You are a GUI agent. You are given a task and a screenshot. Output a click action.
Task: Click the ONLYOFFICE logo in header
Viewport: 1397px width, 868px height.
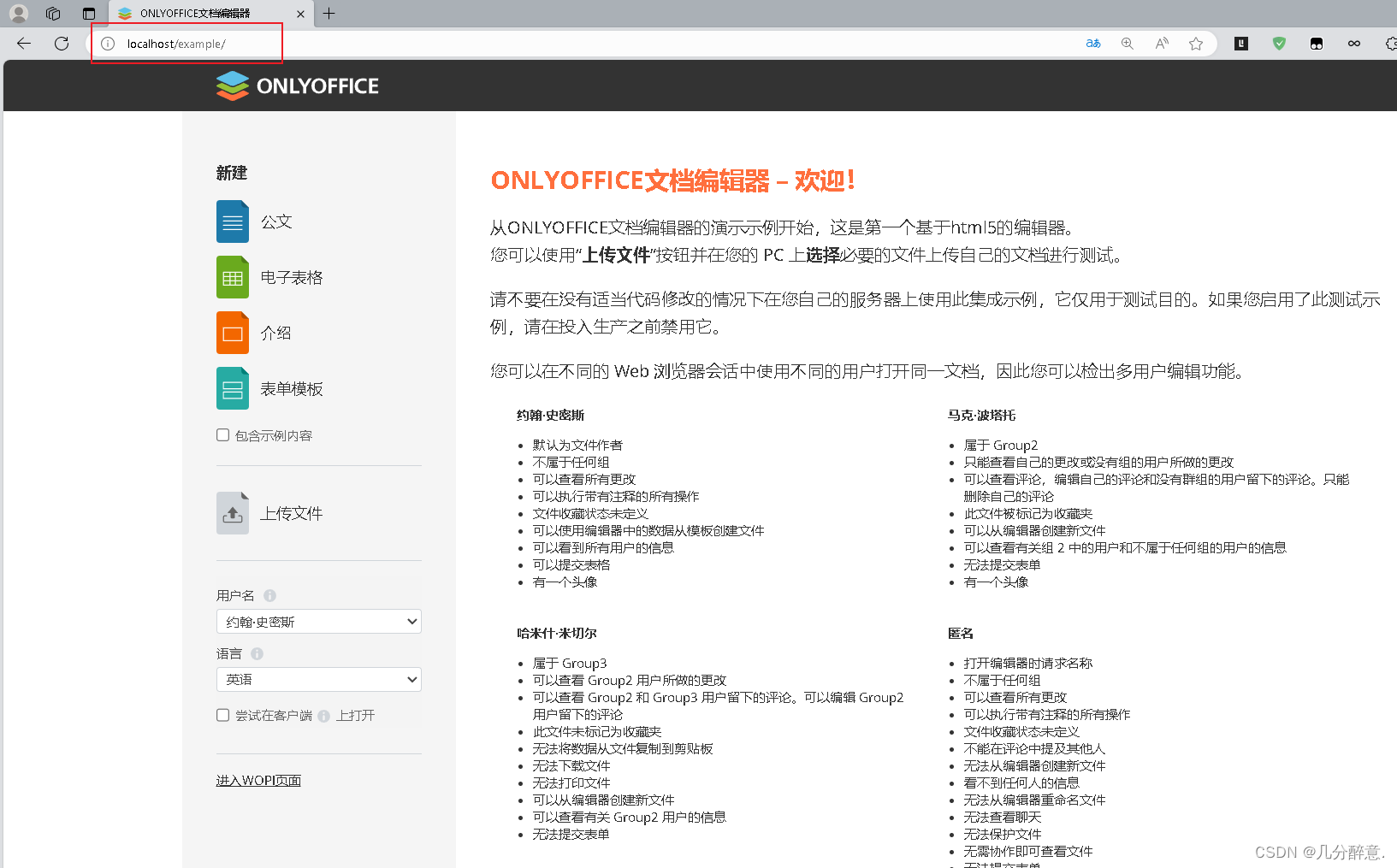[298, 86]
